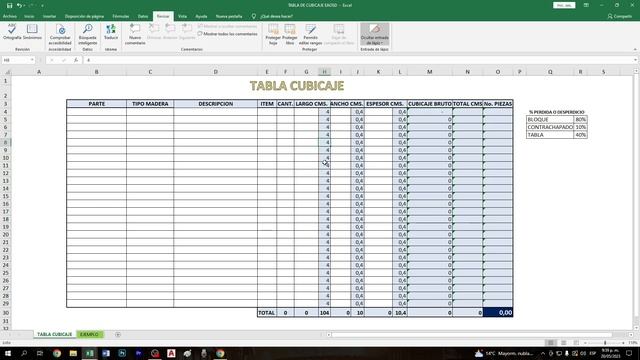Open the AutoCAD taskbar icon
The height and width of the screenshot is (360, 640).
point(171,353)
